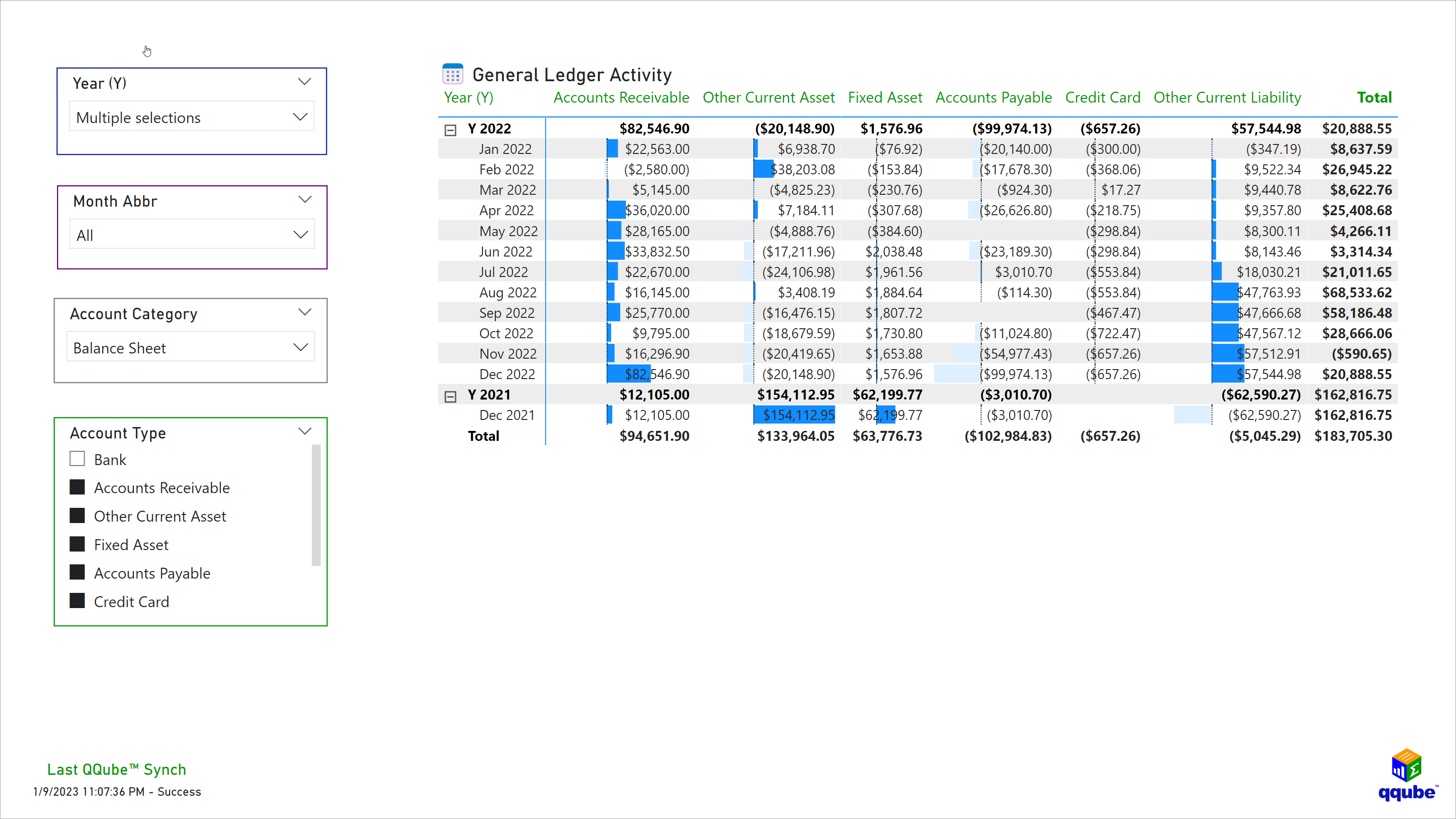Click the calendar icon beside General Ledger Activity title
This screenshot has width=1456, height=819.
click(452, 73)
